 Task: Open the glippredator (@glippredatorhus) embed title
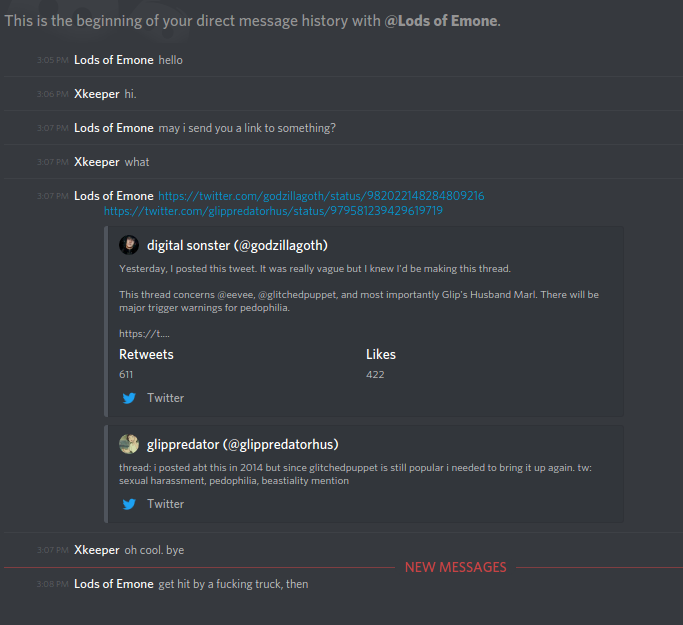(x=243, y=444)
